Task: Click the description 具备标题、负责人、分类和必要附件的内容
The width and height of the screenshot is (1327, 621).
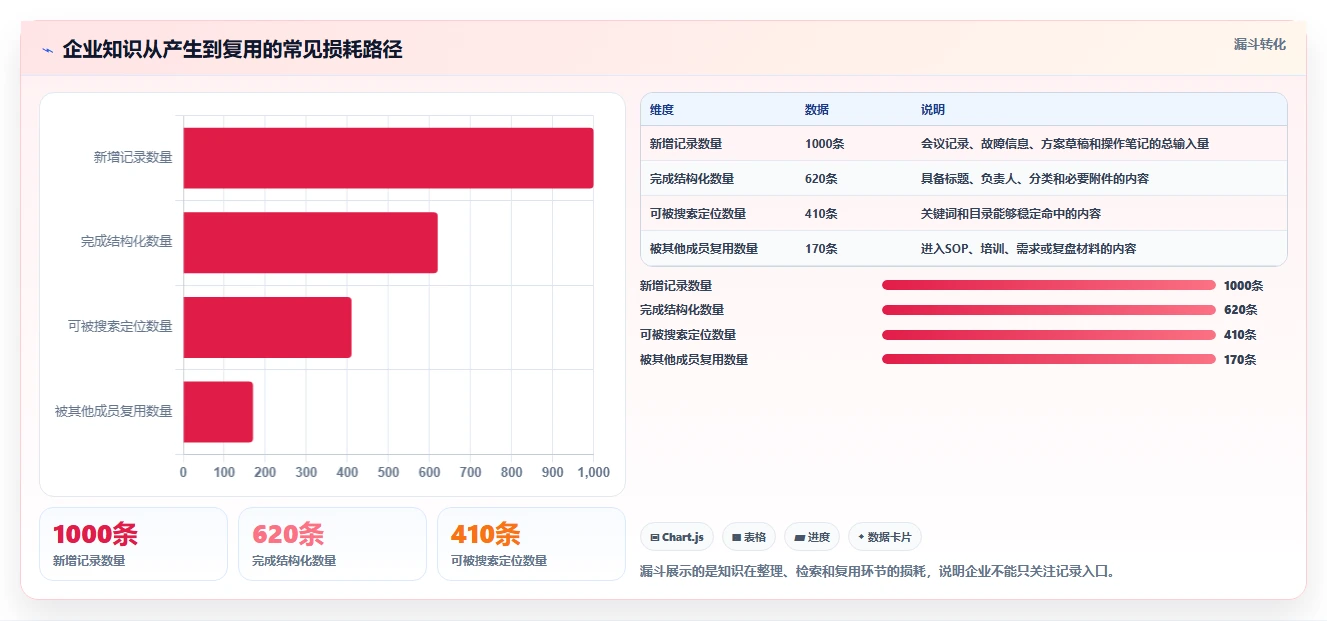Action: [1035, 179]
